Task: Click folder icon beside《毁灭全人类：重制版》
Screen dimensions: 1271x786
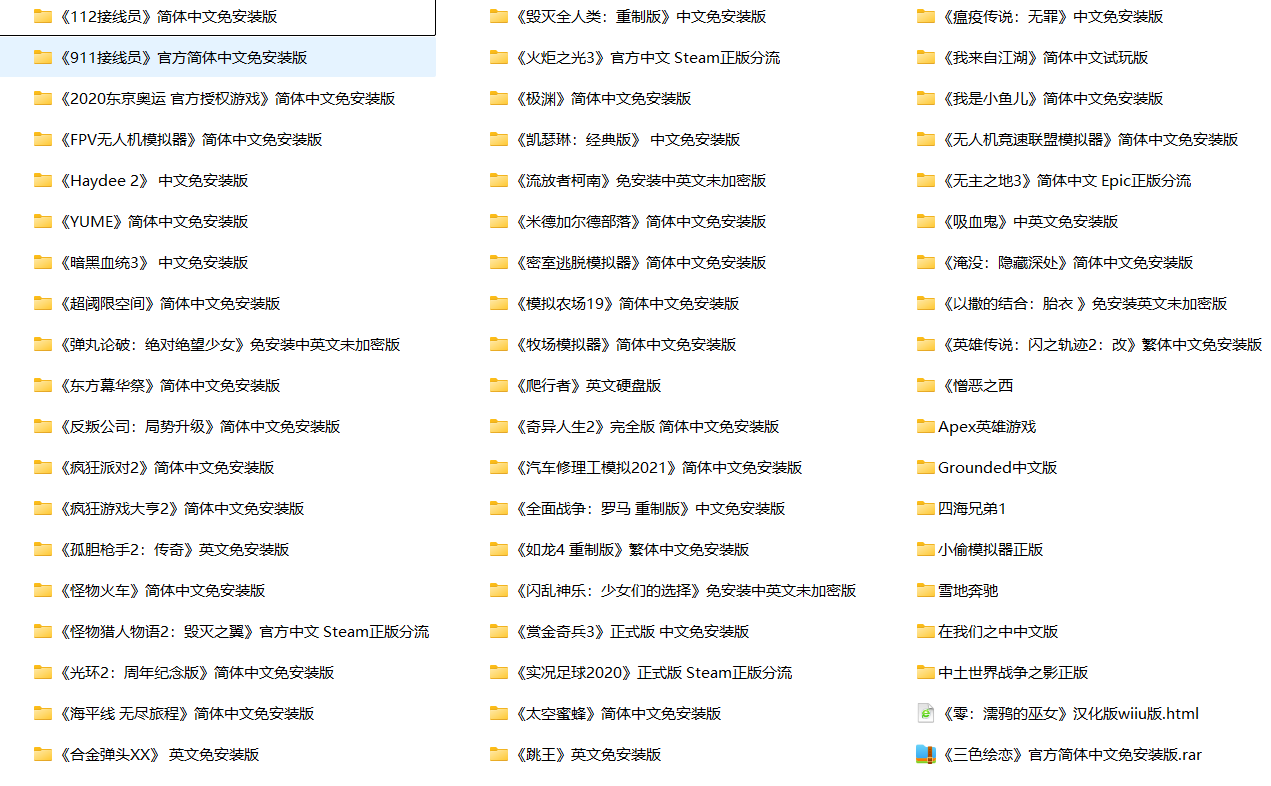Action: [499, 16]
